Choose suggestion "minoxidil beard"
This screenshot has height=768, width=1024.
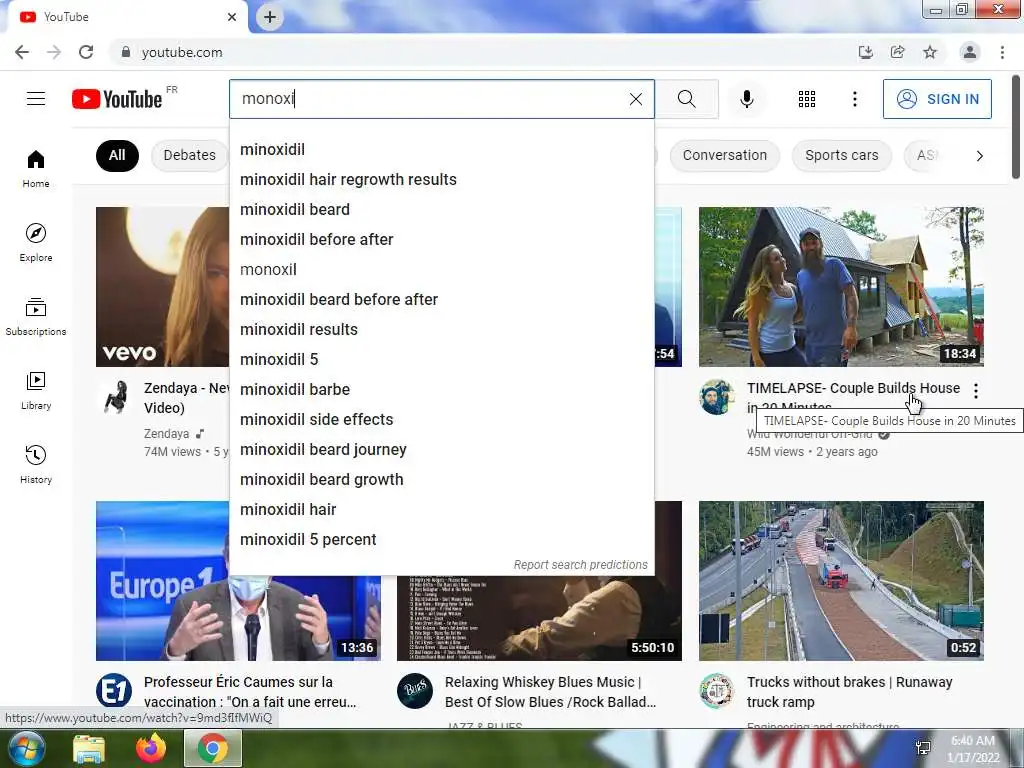(x=441, y=210)
